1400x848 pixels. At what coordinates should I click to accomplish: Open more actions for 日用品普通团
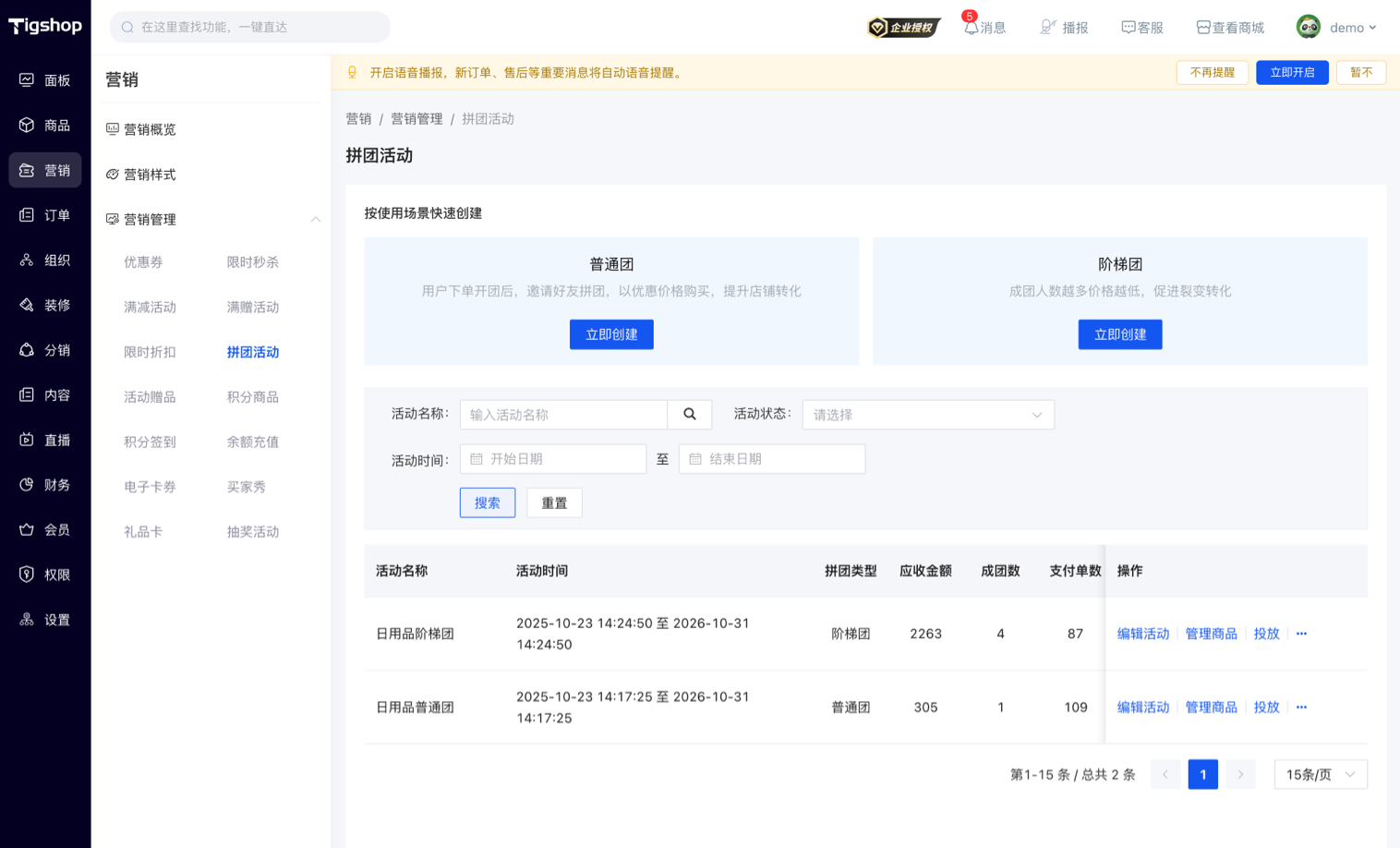pos(1301,708)
